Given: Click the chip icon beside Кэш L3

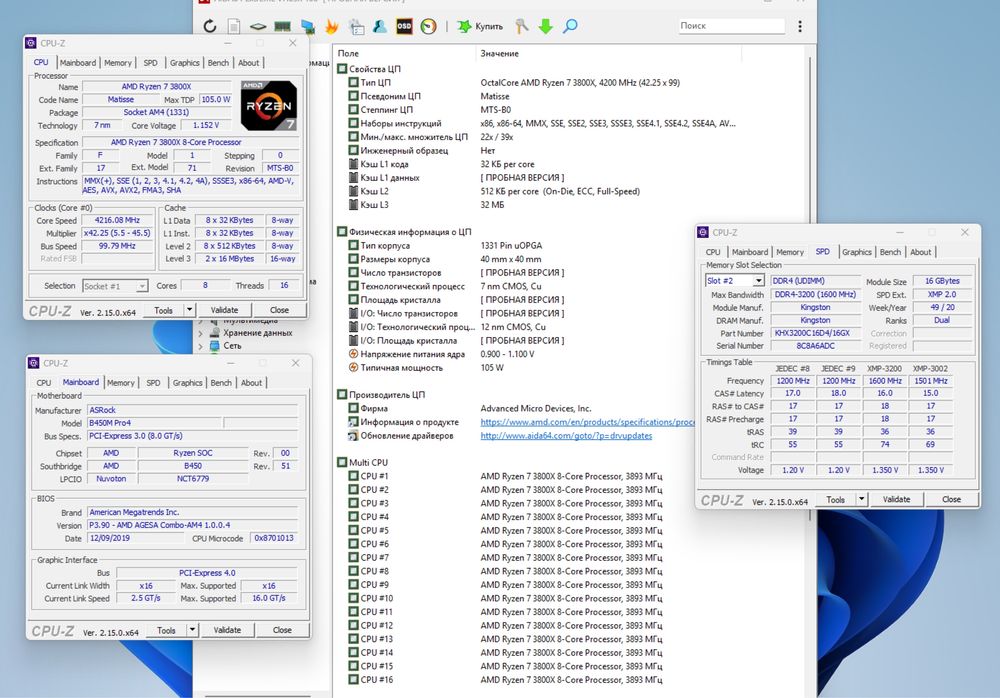Looking at the screenshot, I should point(353,205).
